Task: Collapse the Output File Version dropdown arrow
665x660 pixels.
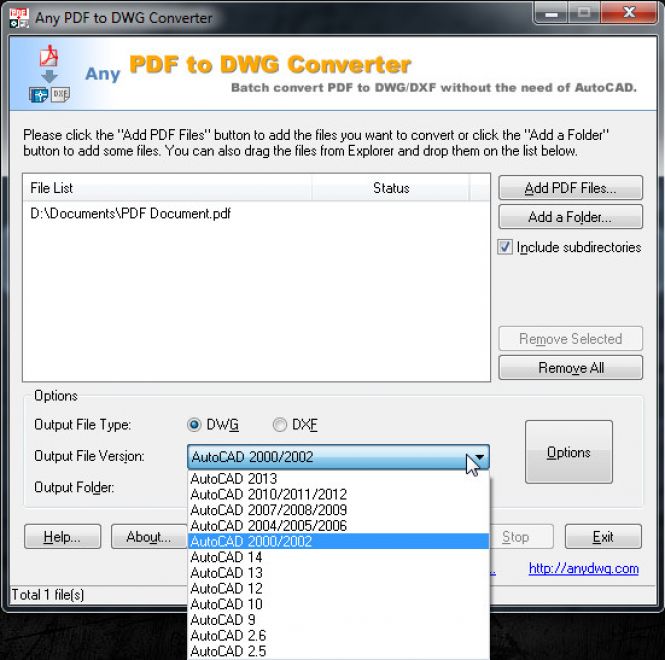Action: pyautogui.click(x=479, y=457)
